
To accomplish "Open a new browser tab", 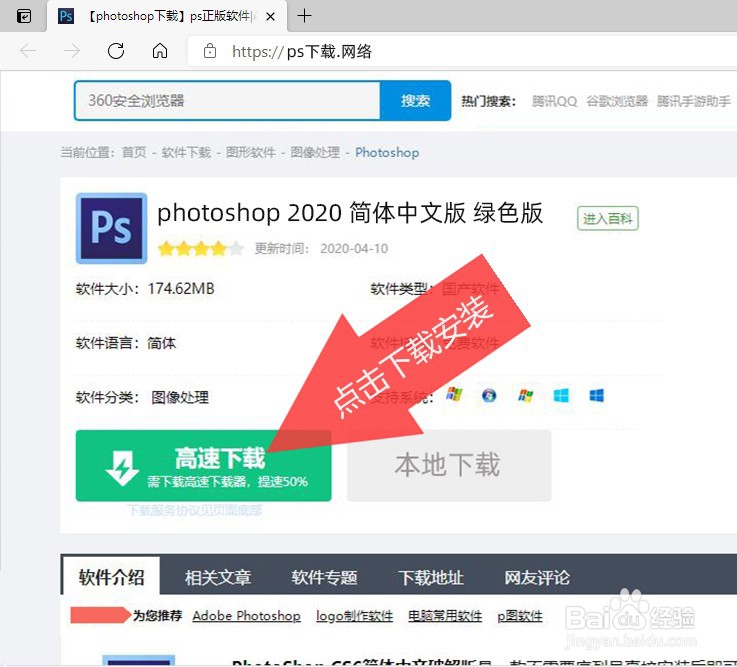I will (304, 16).
